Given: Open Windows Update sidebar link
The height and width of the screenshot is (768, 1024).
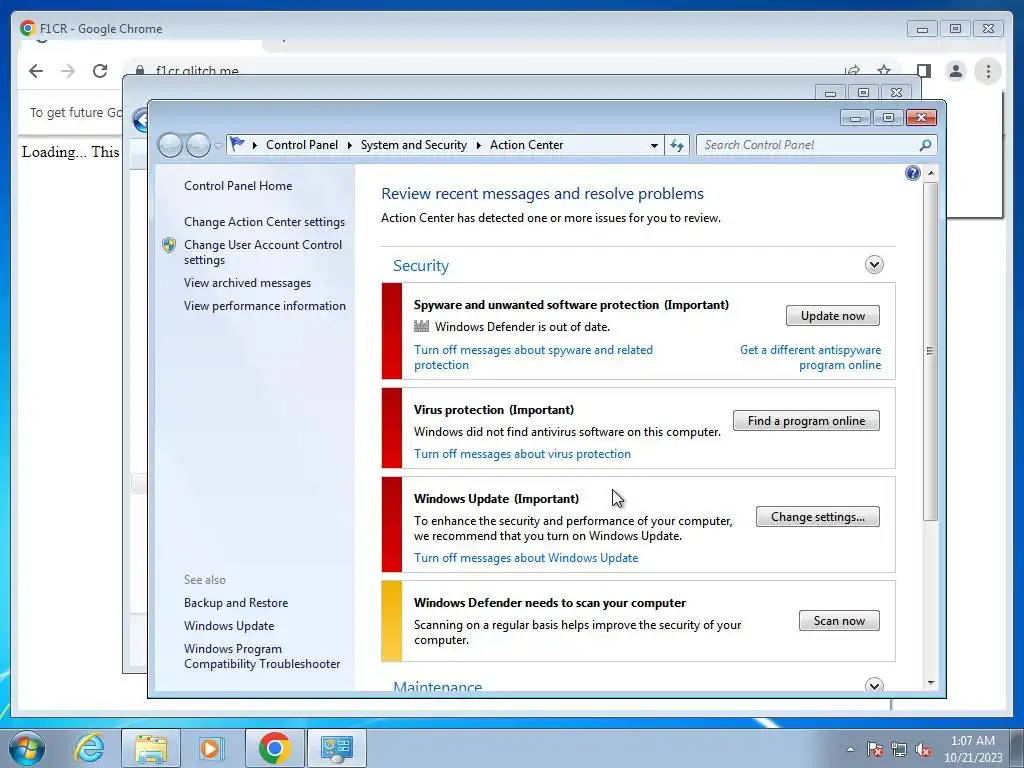Looking at the screenshot, I should tap(229, 626).
